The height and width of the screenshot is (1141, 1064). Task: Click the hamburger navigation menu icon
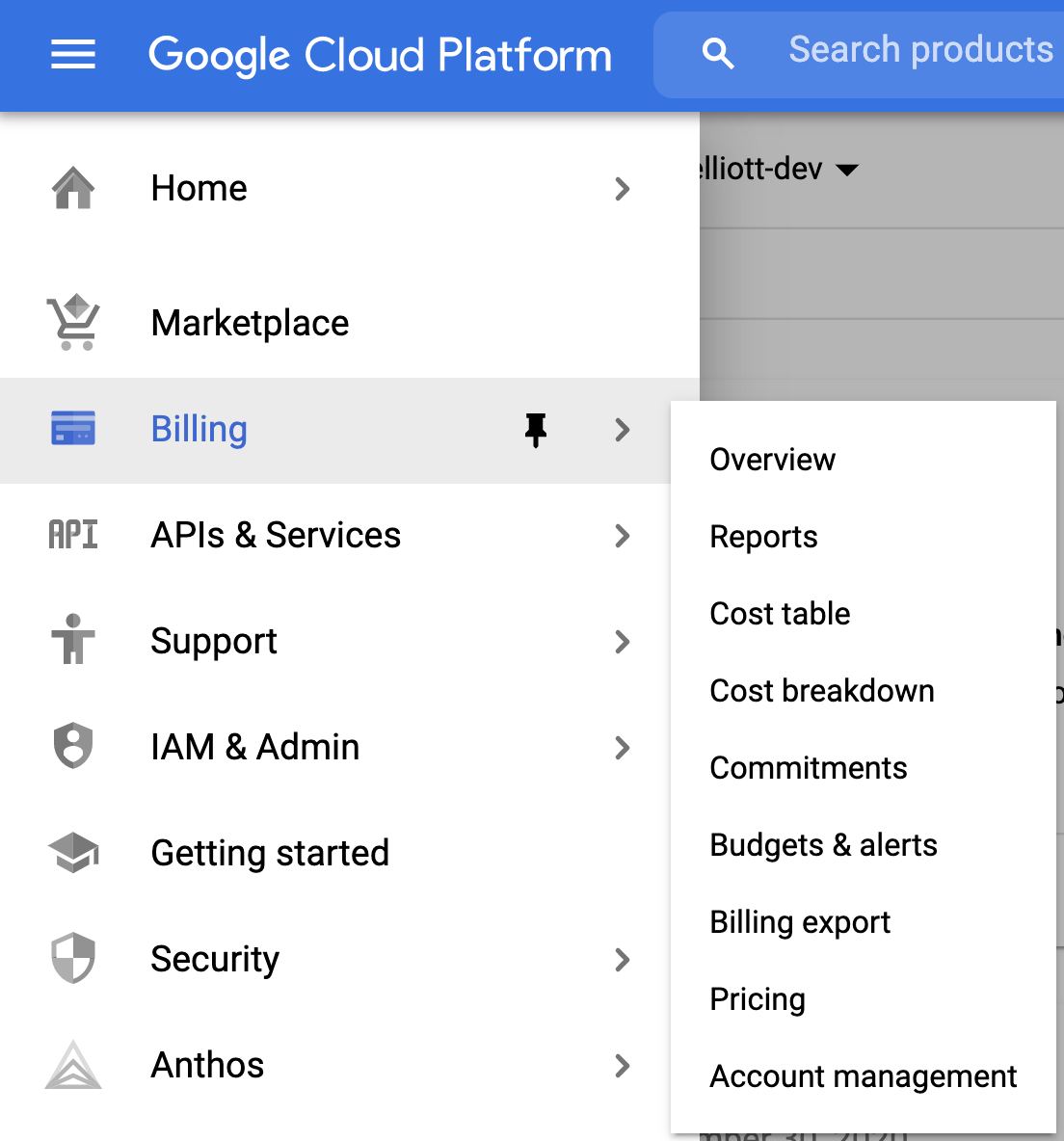[73, 55]
